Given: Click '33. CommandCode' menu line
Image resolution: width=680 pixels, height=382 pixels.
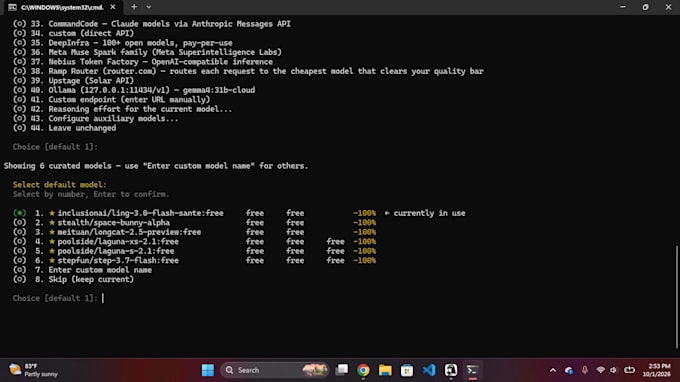Looking at the screenshot, I should pyautogui.click(x=152, y=24).
